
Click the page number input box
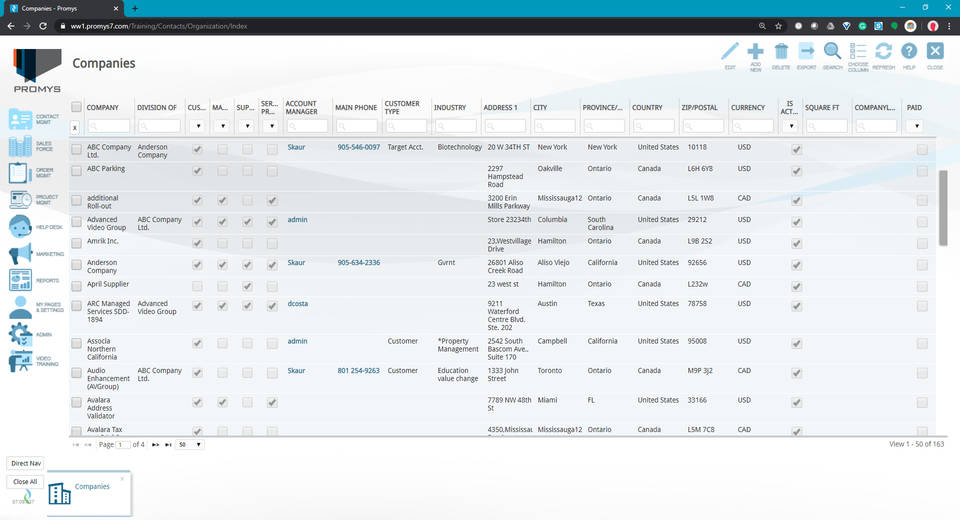click(x=122, y=445)
